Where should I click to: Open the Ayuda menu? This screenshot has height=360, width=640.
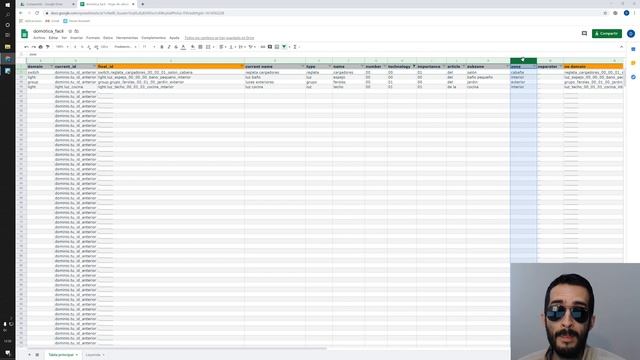pos(174,38)
